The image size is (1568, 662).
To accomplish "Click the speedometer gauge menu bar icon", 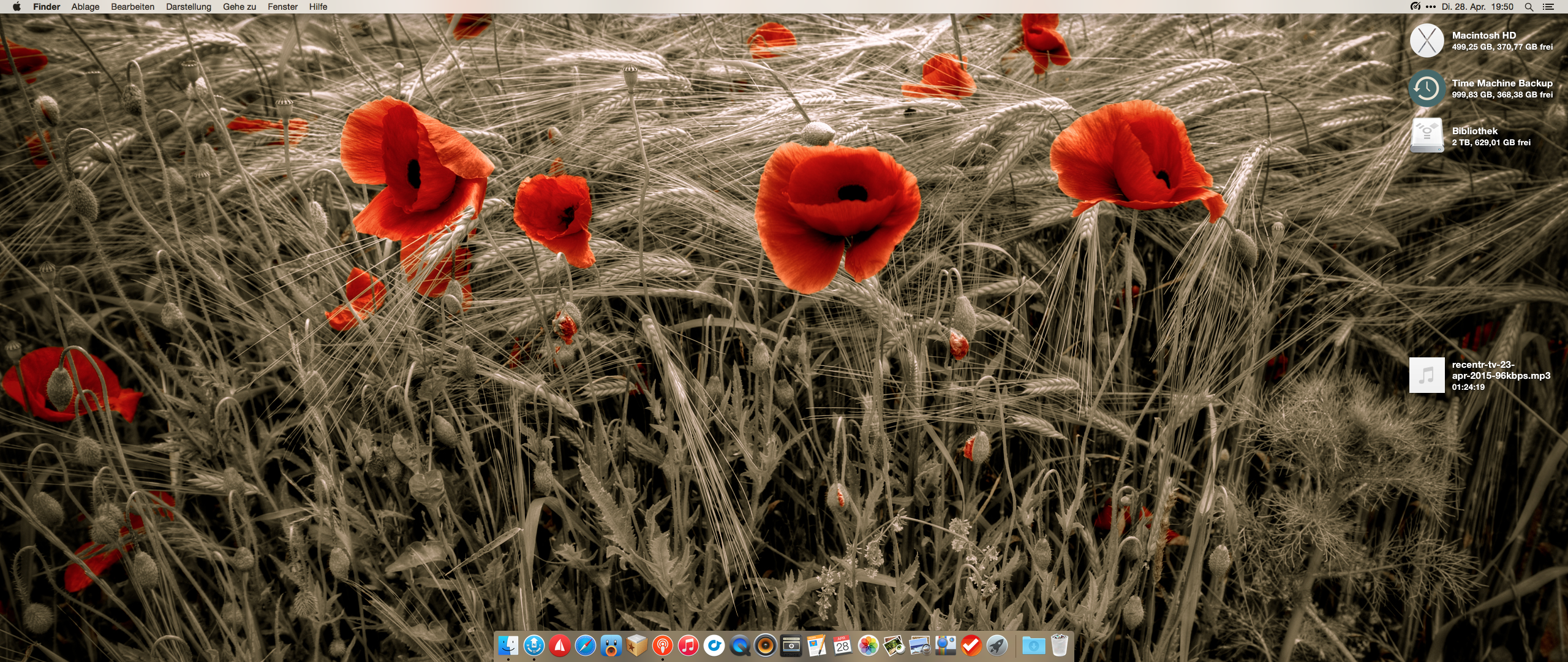I will point(1415,7).
